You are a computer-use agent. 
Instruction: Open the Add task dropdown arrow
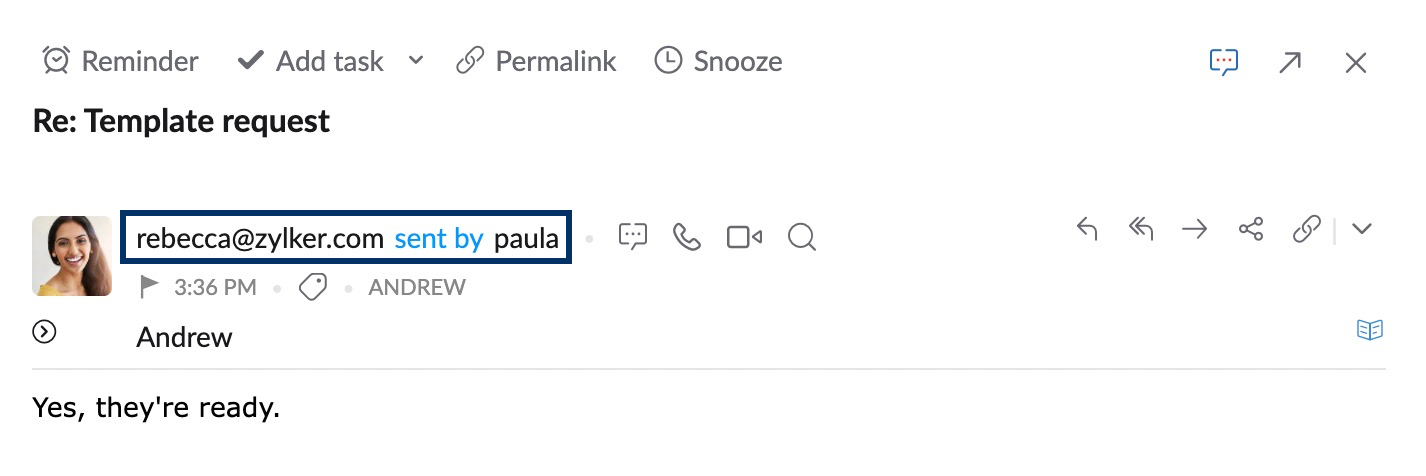pos(416,61)
